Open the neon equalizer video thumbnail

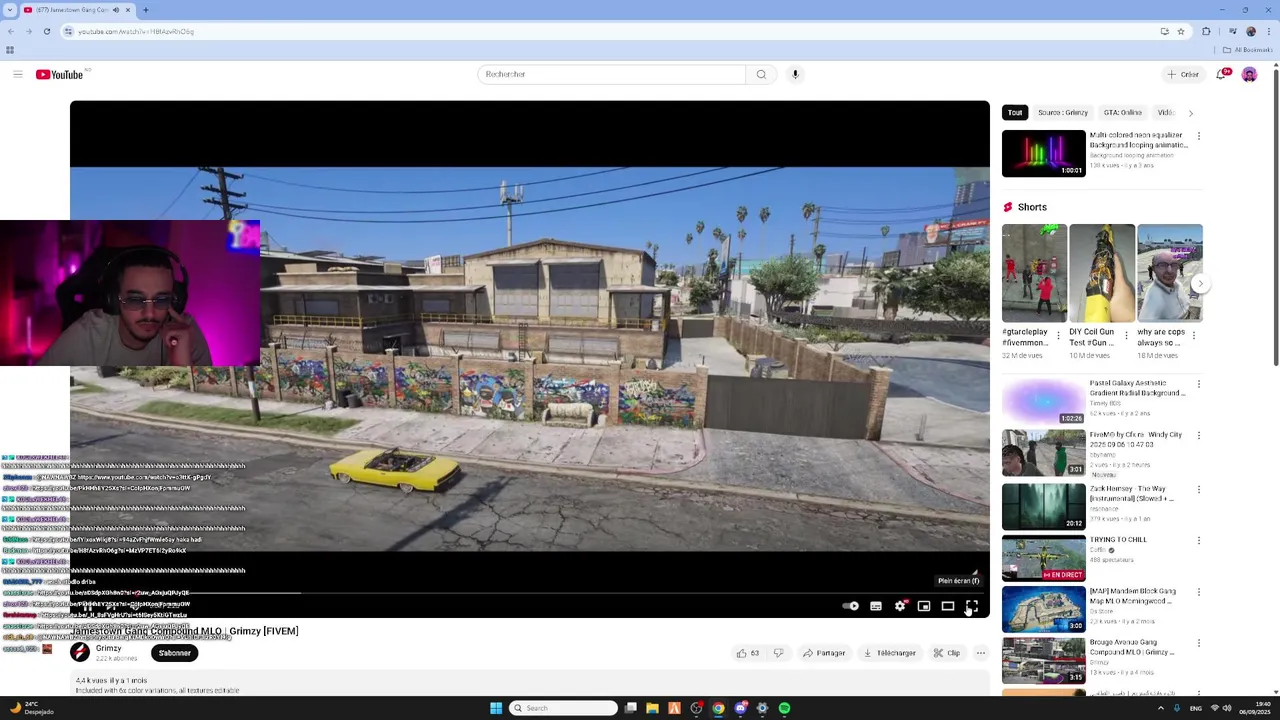point(1043,153)
